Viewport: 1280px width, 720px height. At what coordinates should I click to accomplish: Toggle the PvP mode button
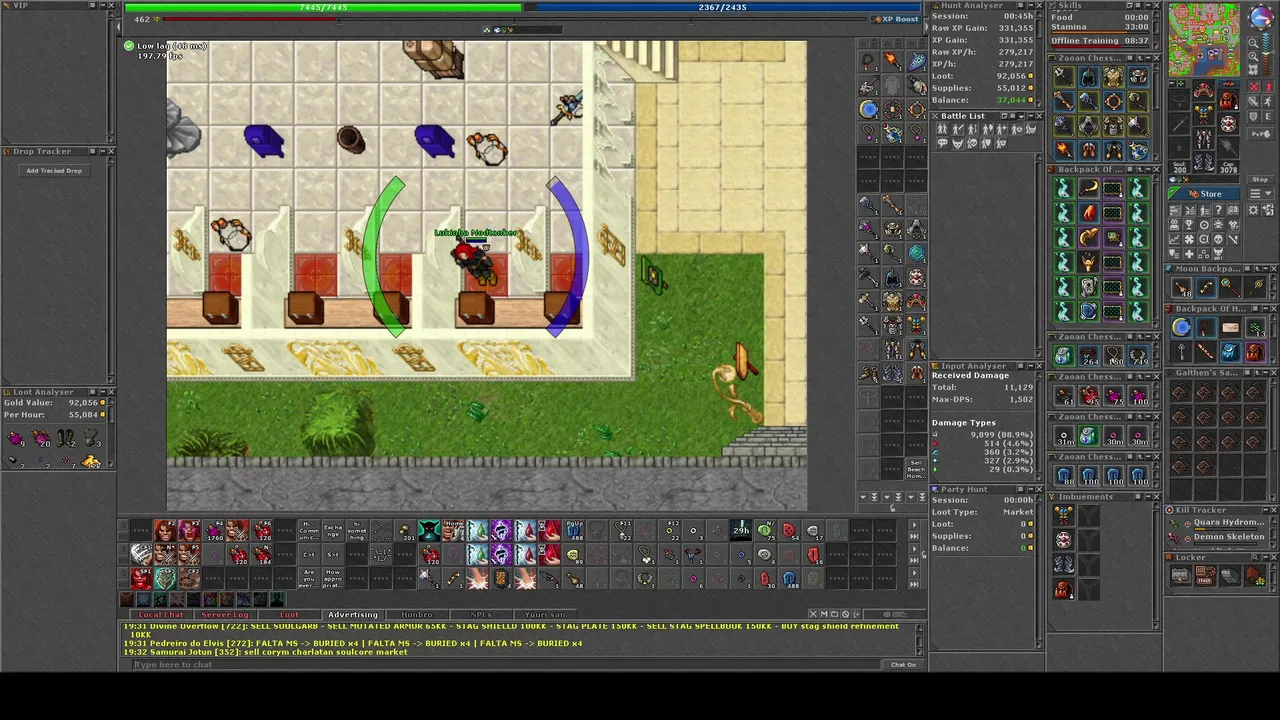(1260, 134)
